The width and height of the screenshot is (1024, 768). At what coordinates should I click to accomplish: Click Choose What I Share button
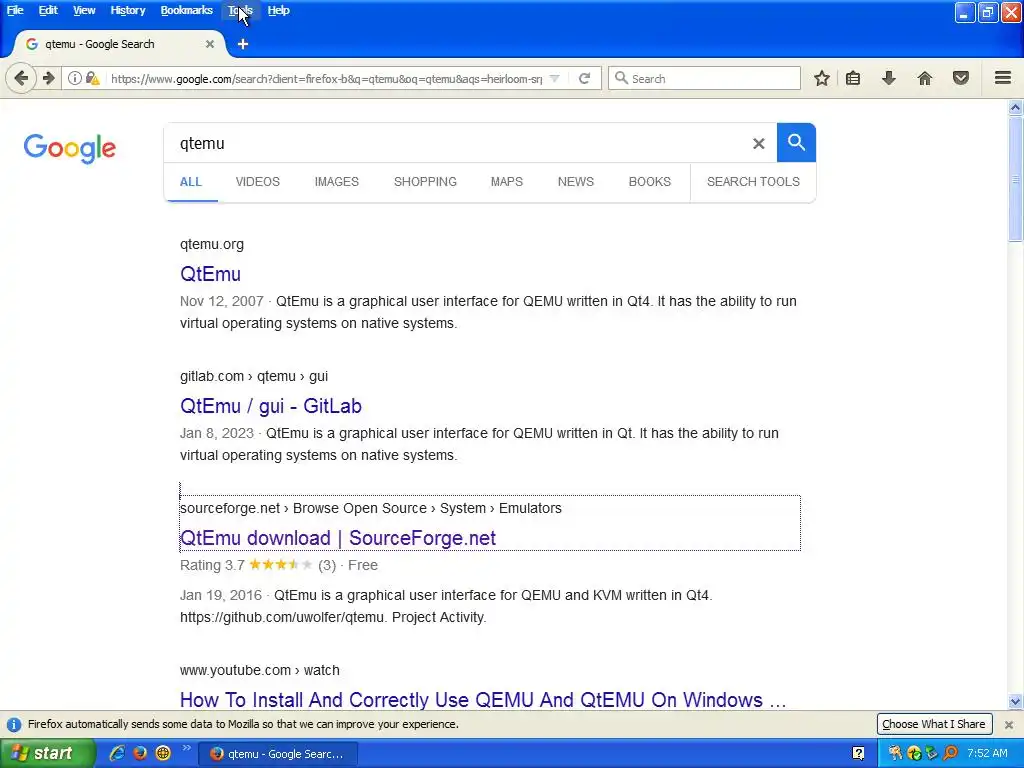933,724
